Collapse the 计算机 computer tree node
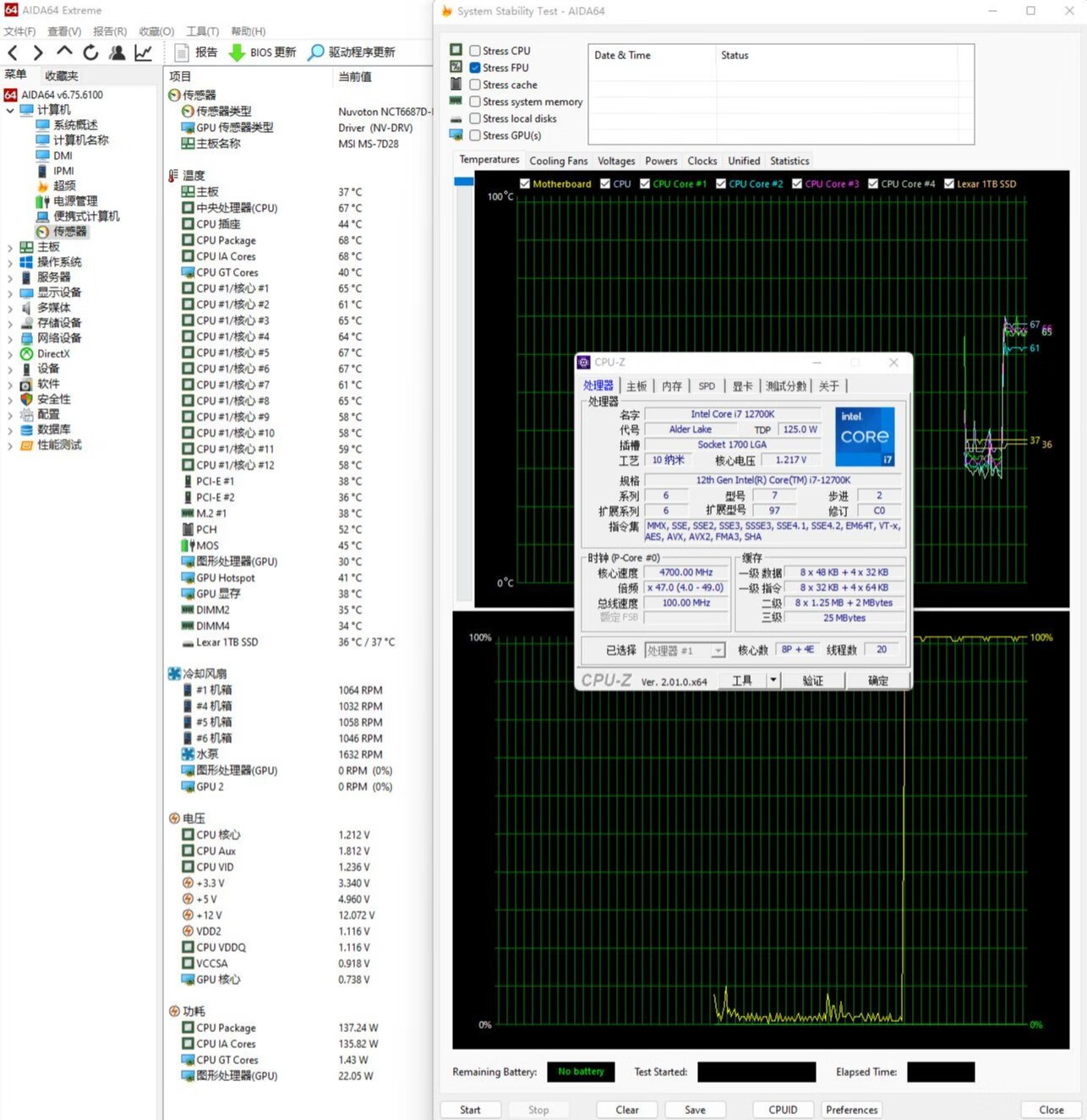Screen dimensions: 1087x1120 coord(9,111)
